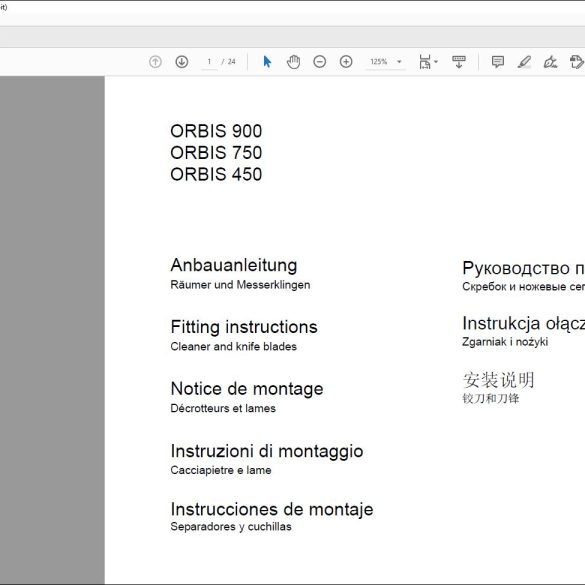Open the 125% zoom level dropdown
Screen dimensions: 585x585
pos(399,62)
